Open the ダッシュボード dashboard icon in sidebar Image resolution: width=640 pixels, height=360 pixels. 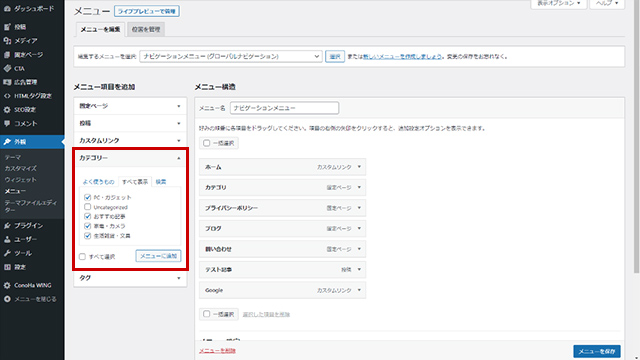(x=7, y=8)
